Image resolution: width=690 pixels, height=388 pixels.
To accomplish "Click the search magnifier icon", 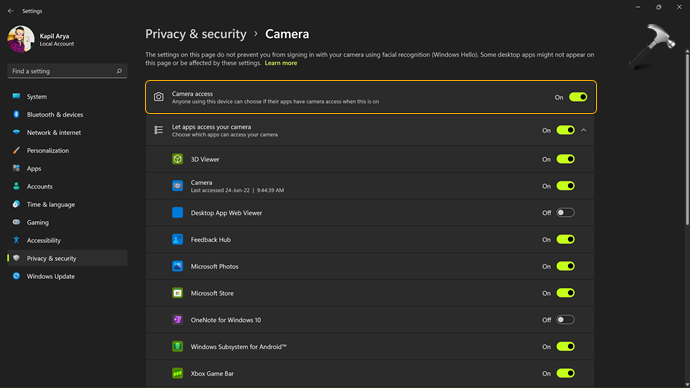I will (x=119, y=71).
